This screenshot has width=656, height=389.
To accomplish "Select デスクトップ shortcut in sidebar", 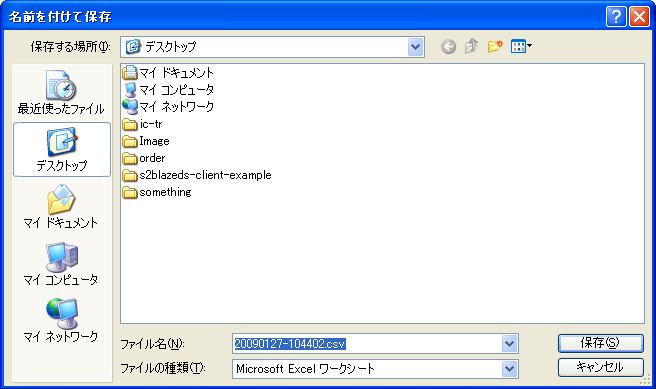I will [x=62, y=150].
